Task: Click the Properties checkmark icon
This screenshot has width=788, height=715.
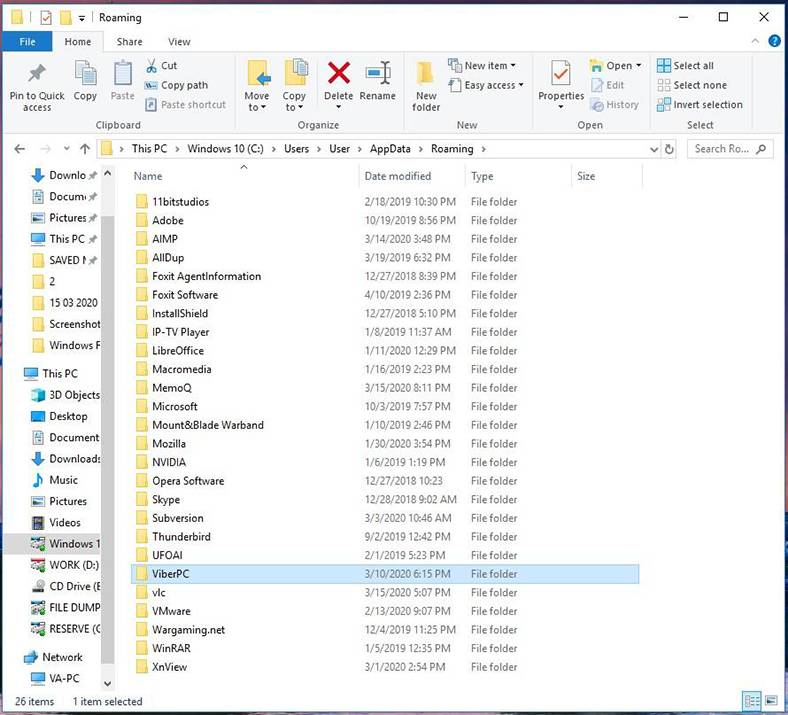Action: point(560,73)
